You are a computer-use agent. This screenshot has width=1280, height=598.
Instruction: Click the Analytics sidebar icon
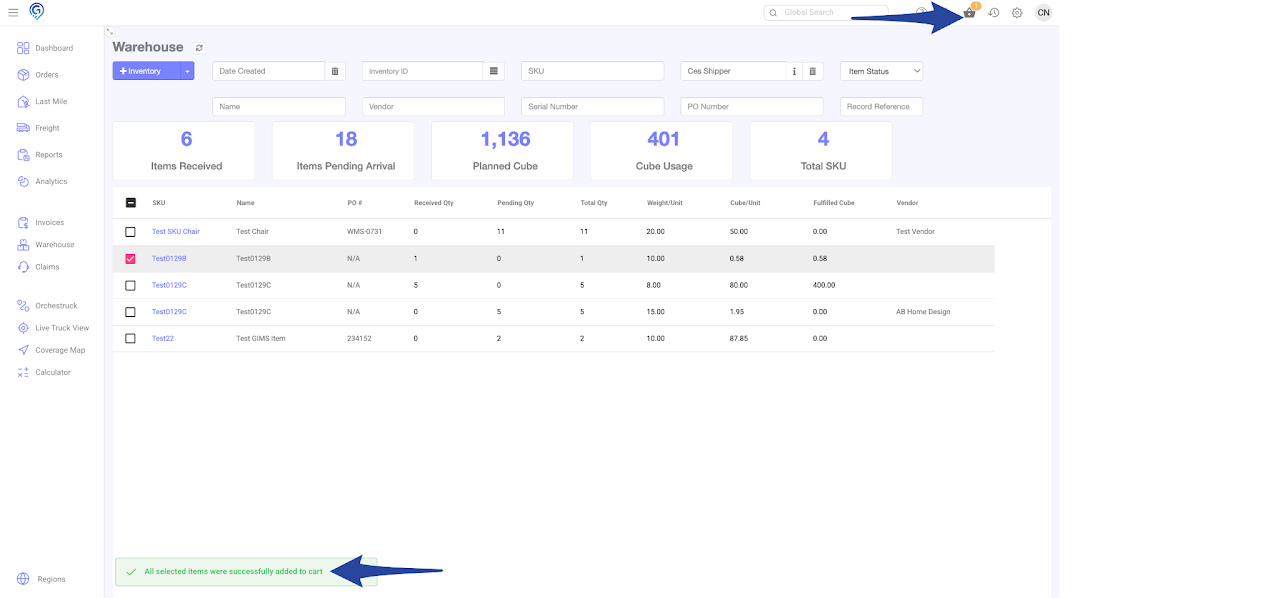[23, 181]
